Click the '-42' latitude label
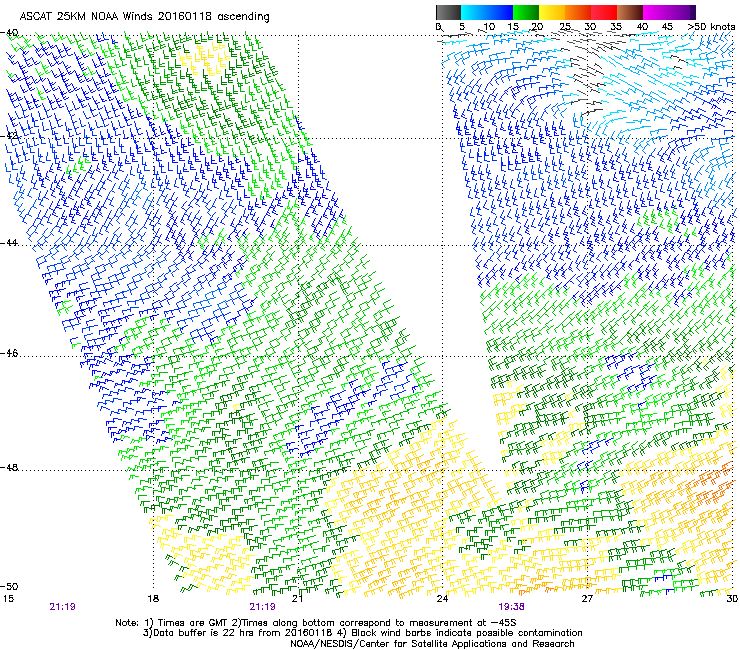Screen dimensions: 740x650 [x=9, y=136]
